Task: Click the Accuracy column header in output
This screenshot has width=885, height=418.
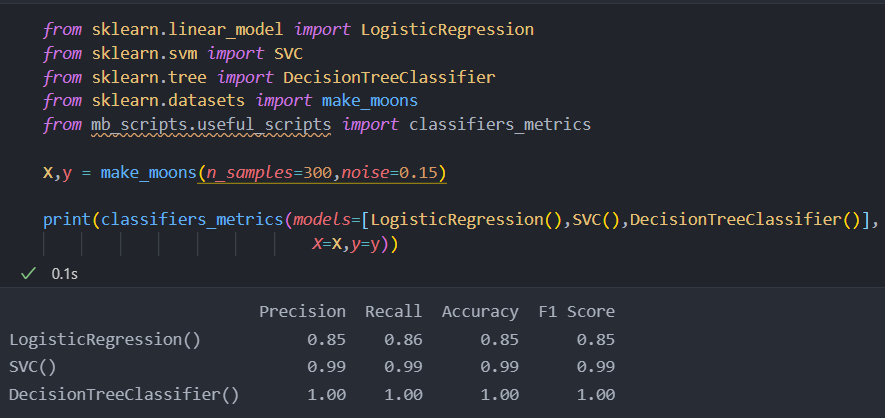Action: pos(480,311)
